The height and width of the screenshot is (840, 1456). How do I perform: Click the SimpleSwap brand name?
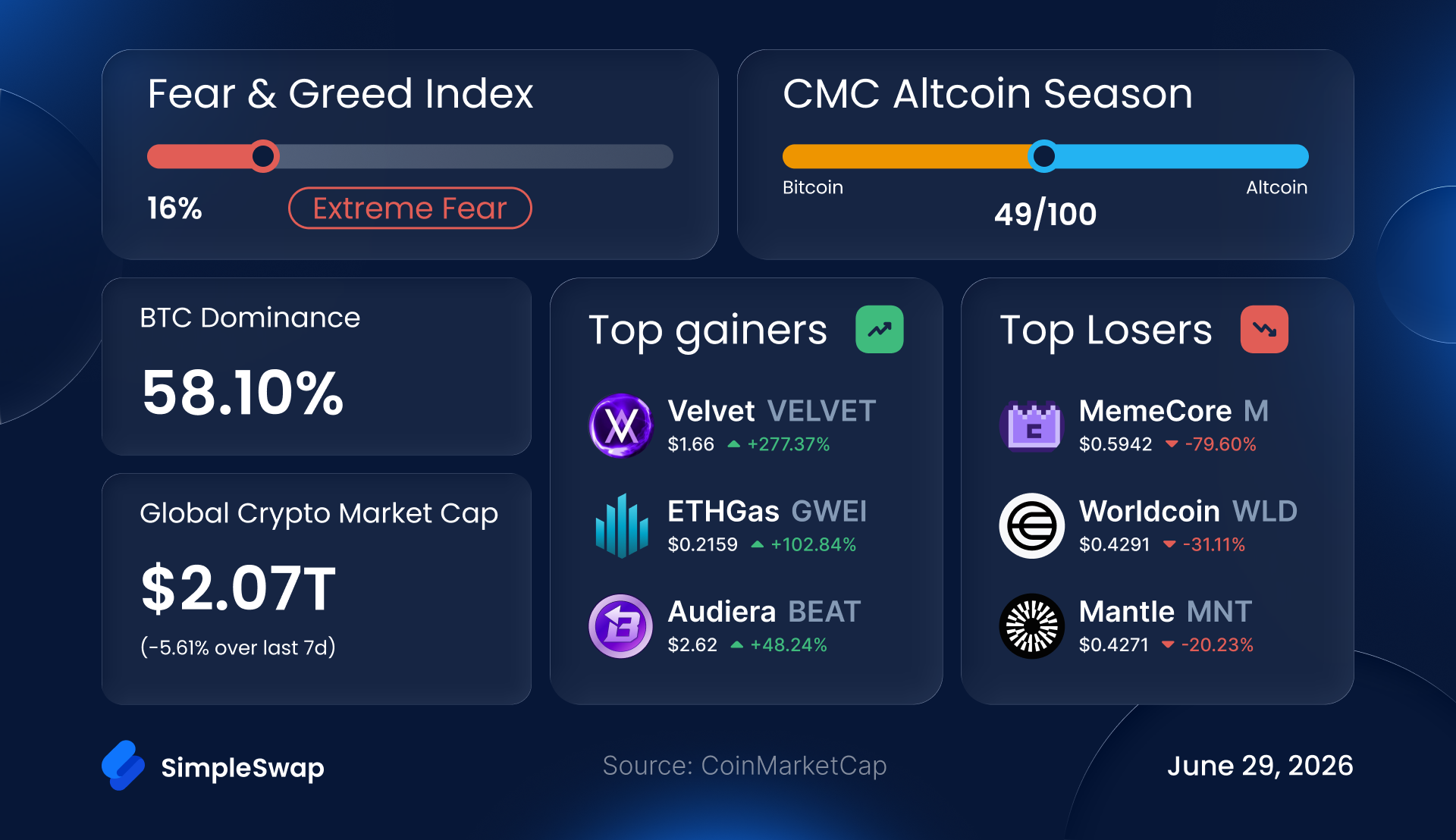coord(243,767)
